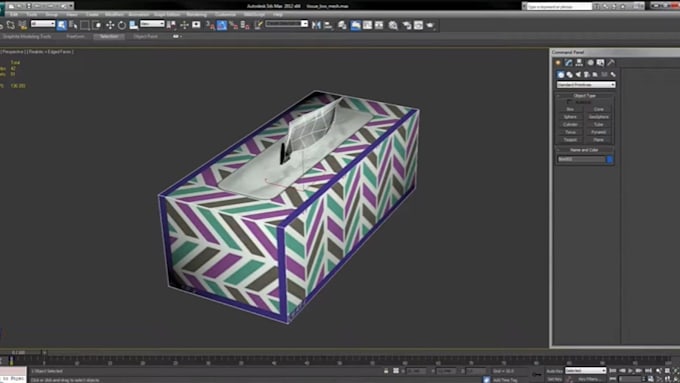Activate the Select and Rotate tool

pyautogui.click(x=122, y=25)
